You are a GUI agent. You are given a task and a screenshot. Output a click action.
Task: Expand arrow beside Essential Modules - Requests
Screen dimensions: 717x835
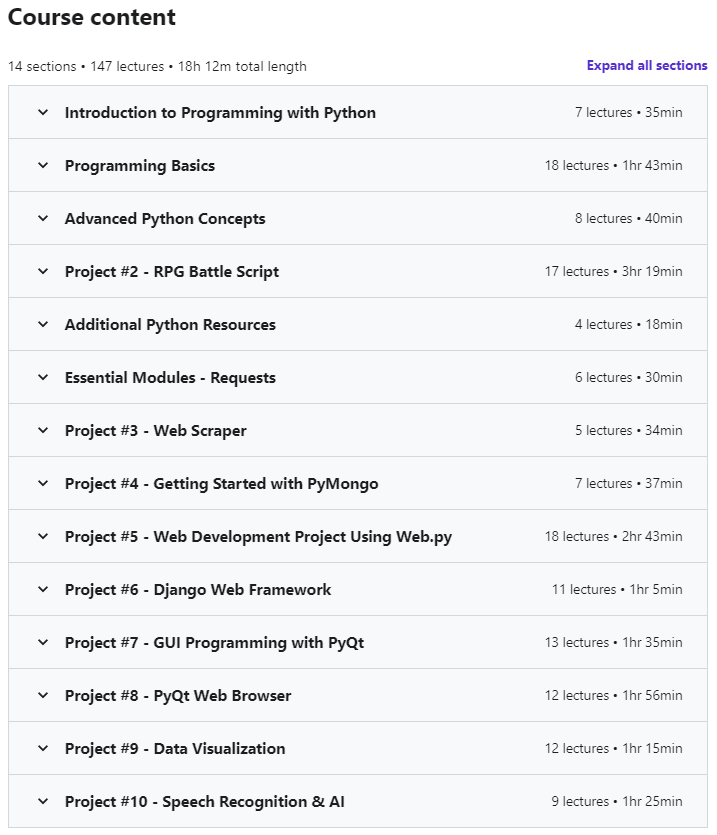tap(43, 378)
